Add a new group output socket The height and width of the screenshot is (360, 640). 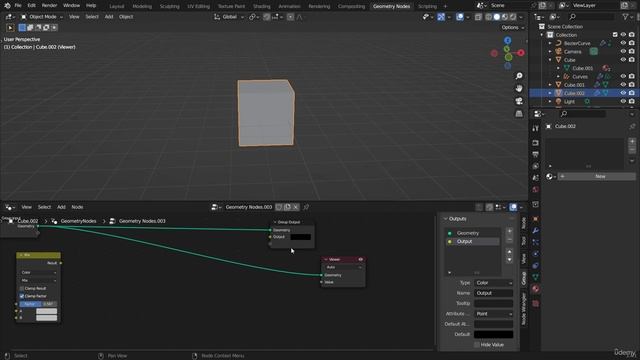509,231
